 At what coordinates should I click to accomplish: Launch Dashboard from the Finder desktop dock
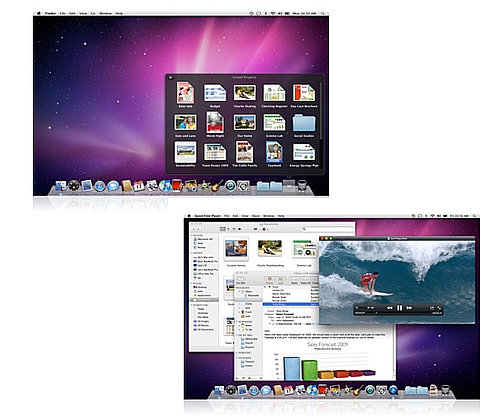tap(74, 186)
